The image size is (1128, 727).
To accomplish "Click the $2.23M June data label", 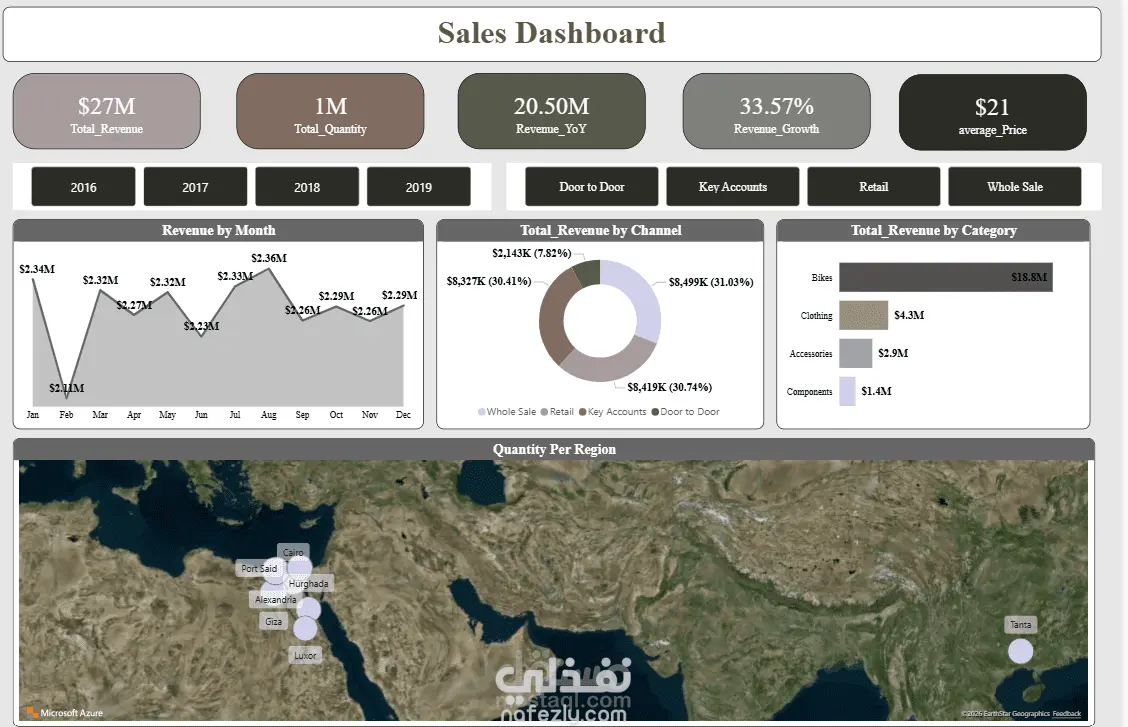I will tap(201, 326).
